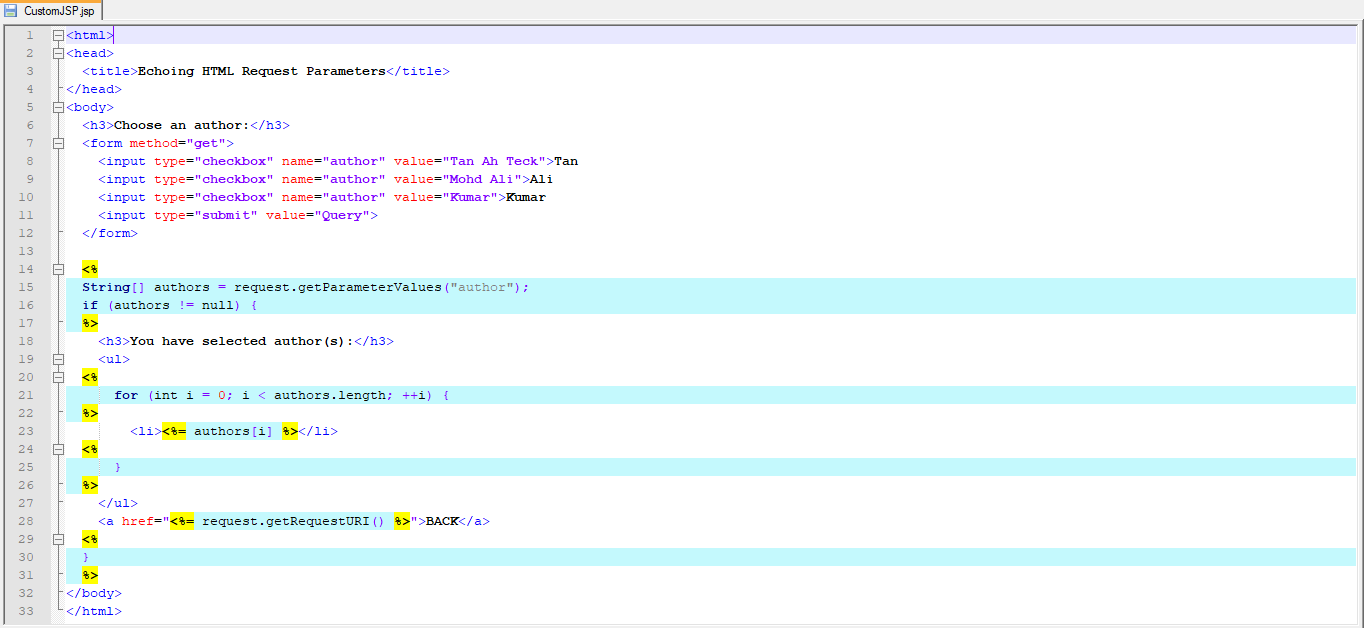Select the CustomJSP.jsp file tab
Screen dimensions: 1364x628
pyautogui.click(x=51, y=10)
